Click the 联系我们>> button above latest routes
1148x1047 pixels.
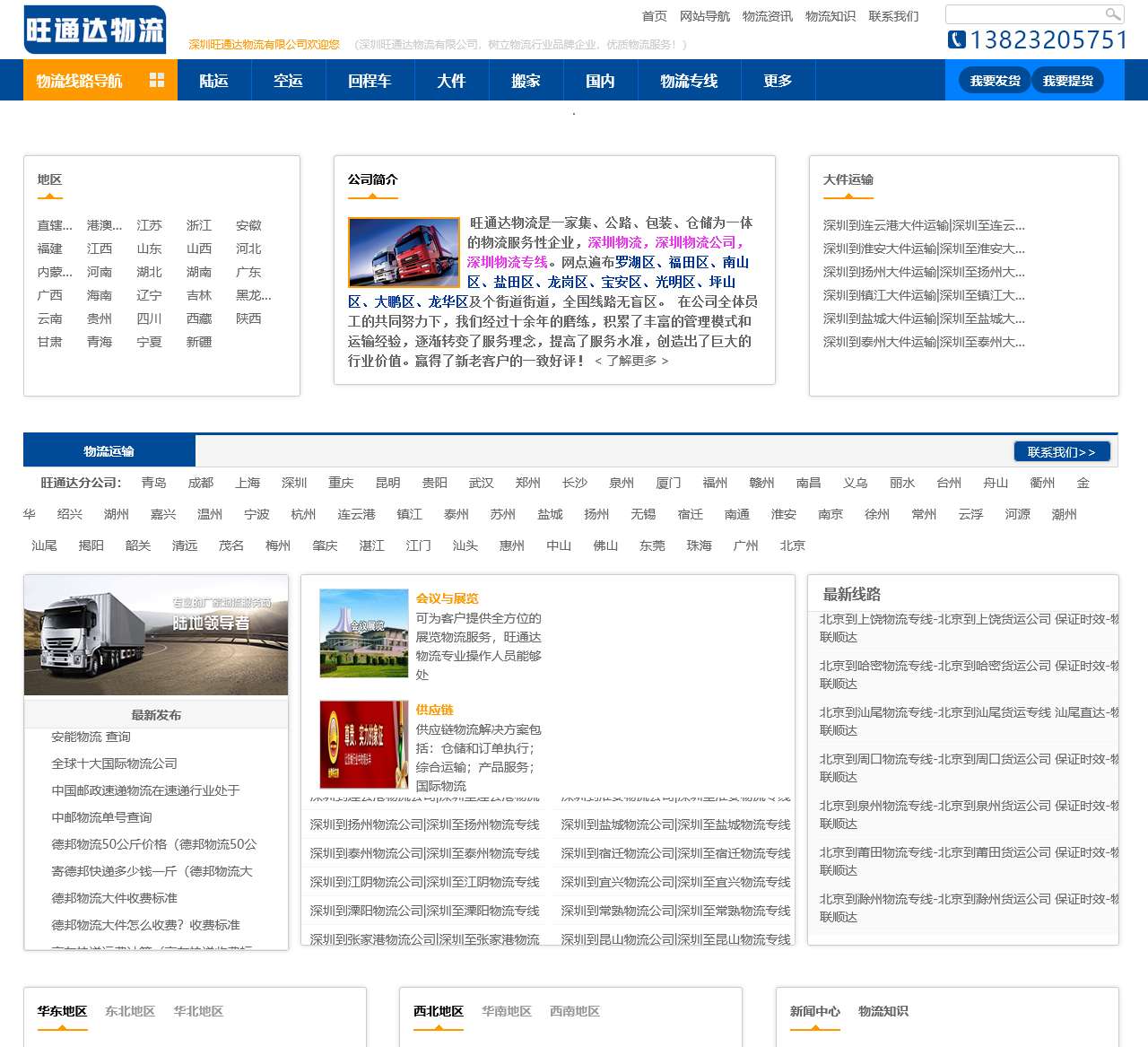1061,451
